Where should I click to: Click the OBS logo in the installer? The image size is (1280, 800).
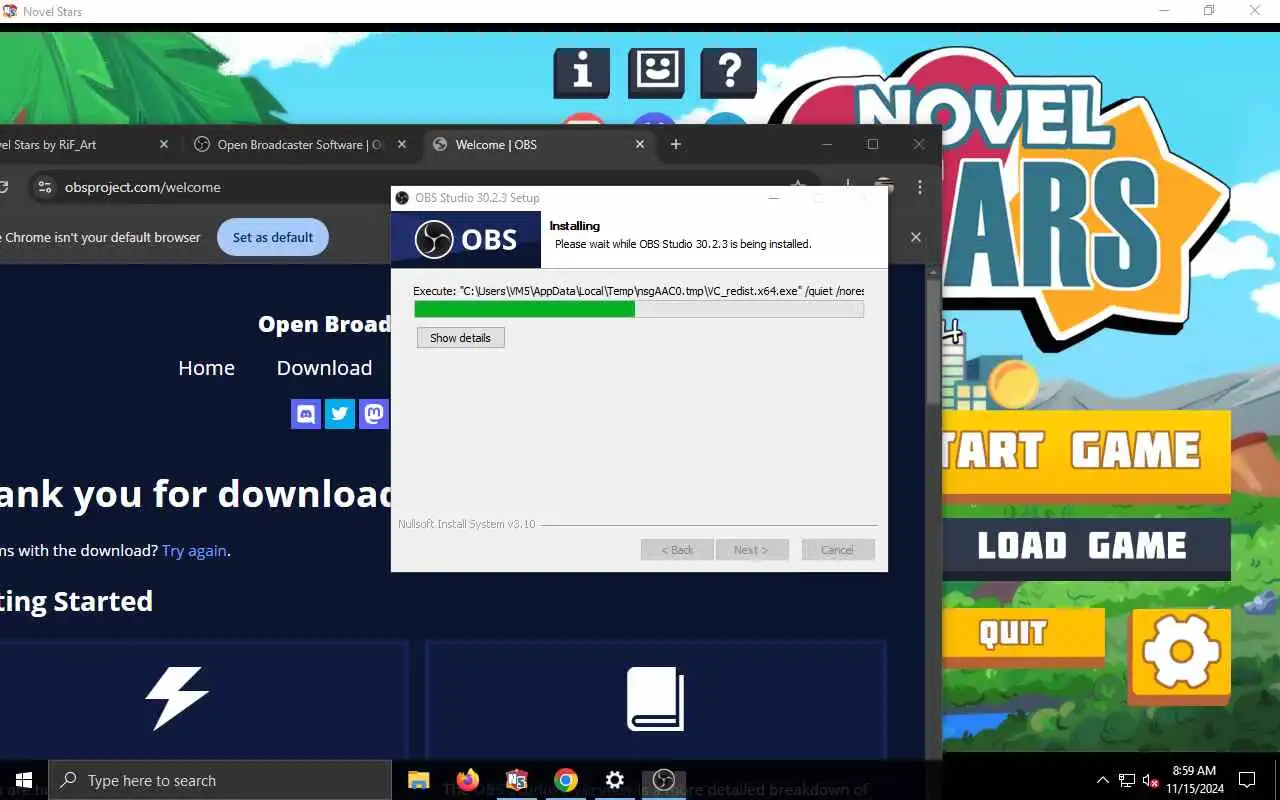point(466,240)
